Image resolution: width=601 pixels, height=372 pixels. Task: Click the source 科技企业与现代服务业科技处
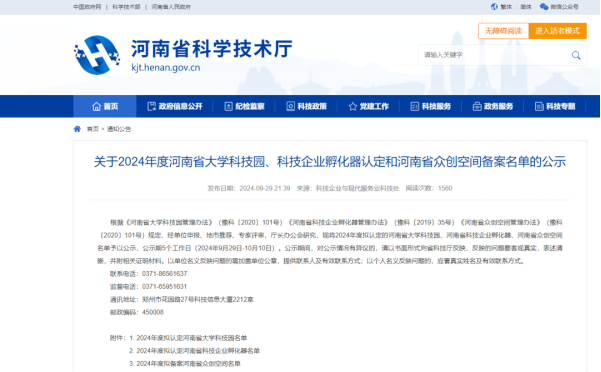358,188
